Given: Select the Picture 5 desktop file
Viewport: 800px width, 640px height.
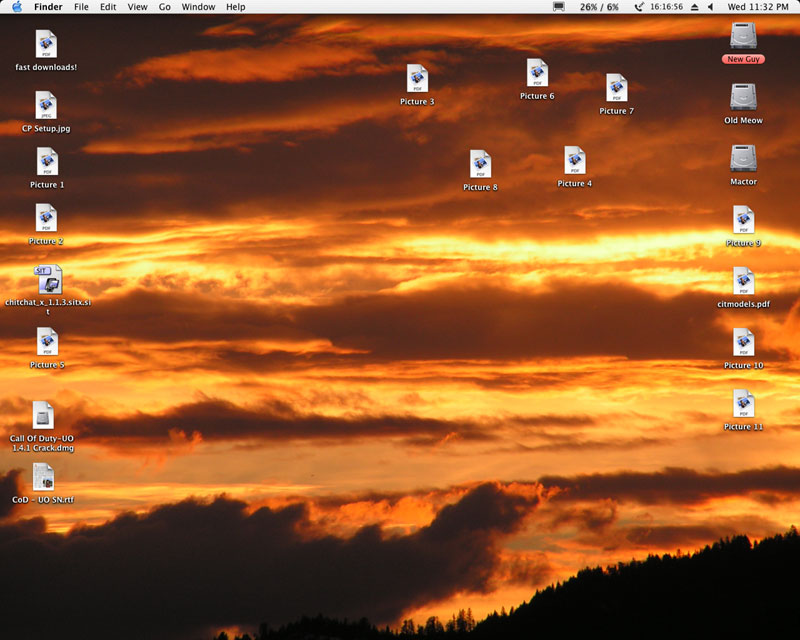Looking at the screenshot, I should (47, 341).
